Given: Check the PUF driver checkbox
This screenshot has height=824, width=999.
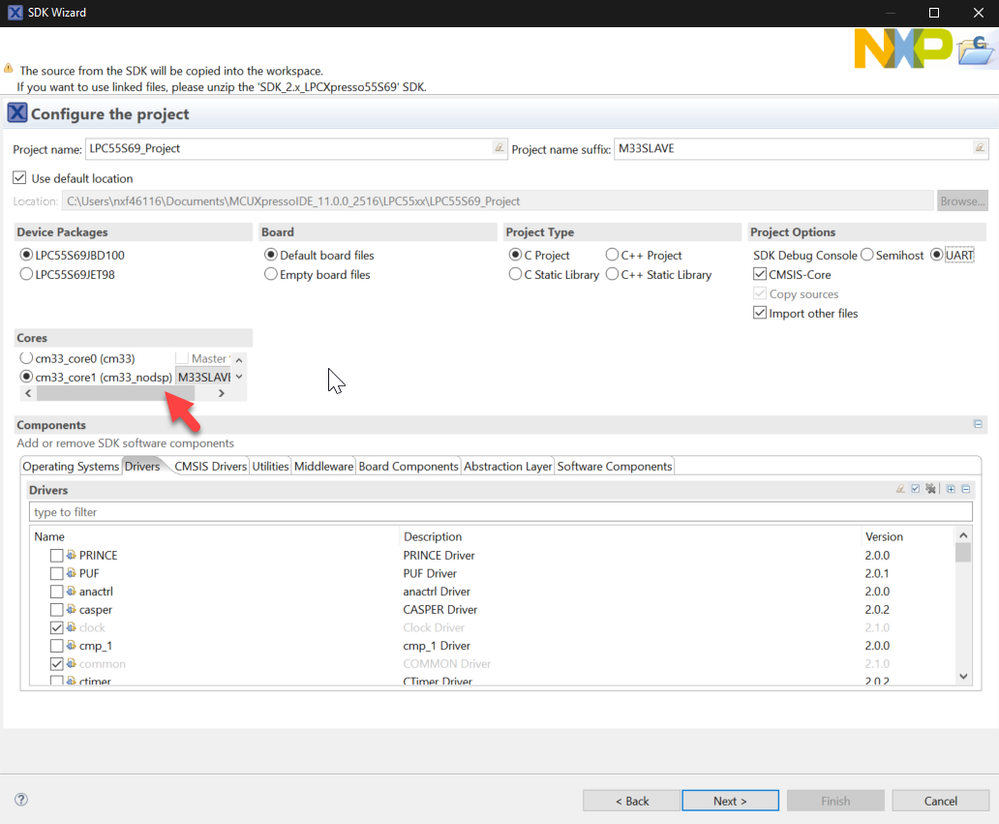Looking at the screenshot, I should coord(57,573).
